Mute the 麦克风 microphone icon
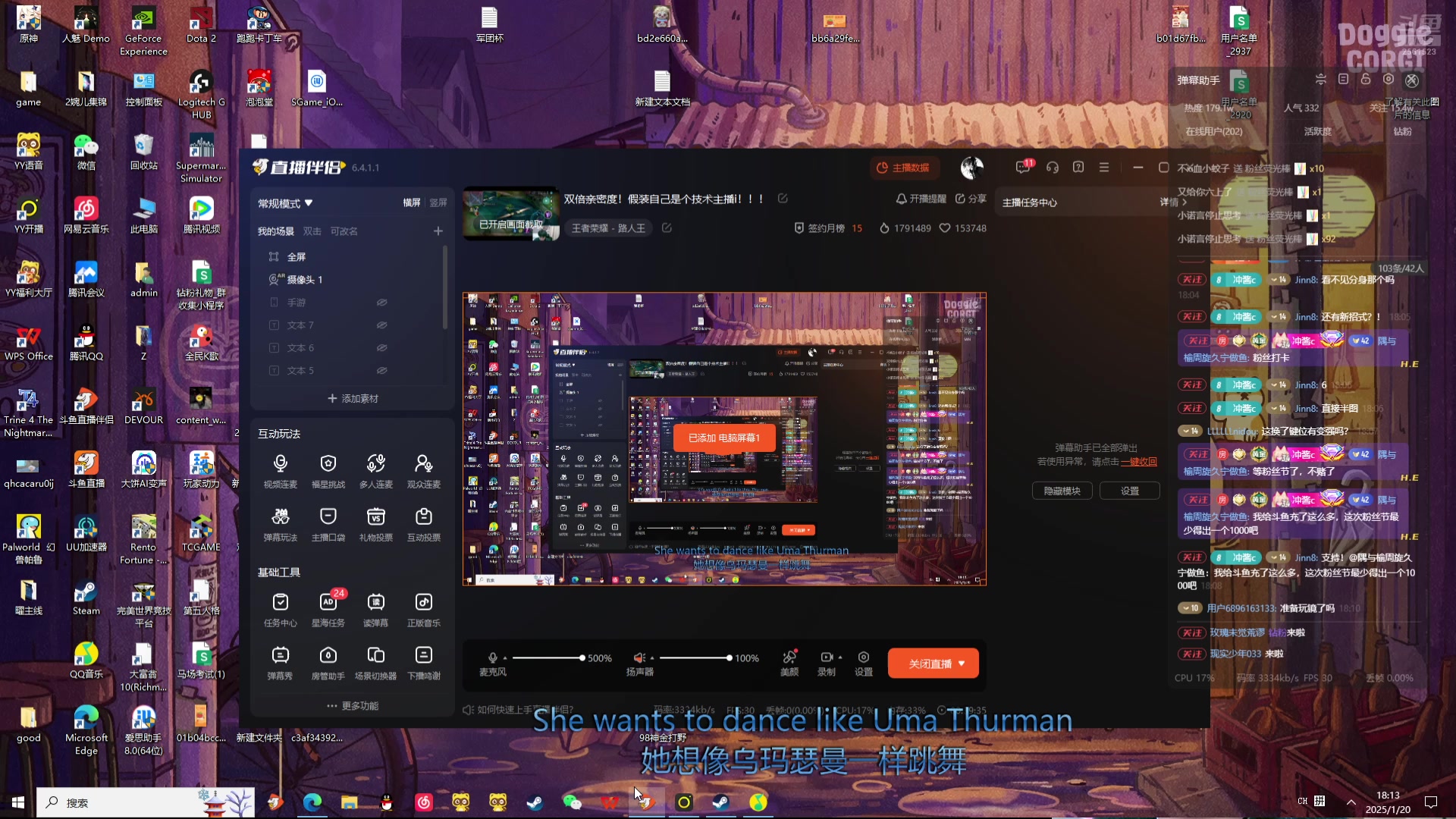The image size is (1456, 819). click(493, 657)
